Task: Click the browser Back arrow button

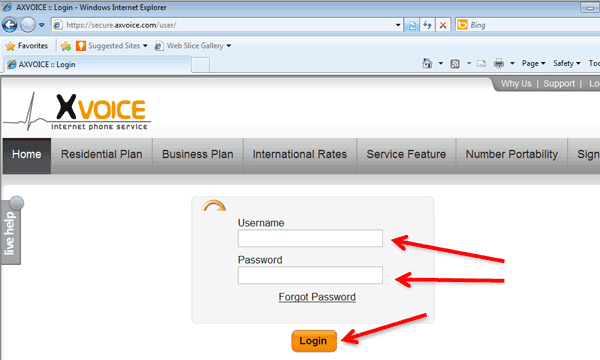Action: 10,25
